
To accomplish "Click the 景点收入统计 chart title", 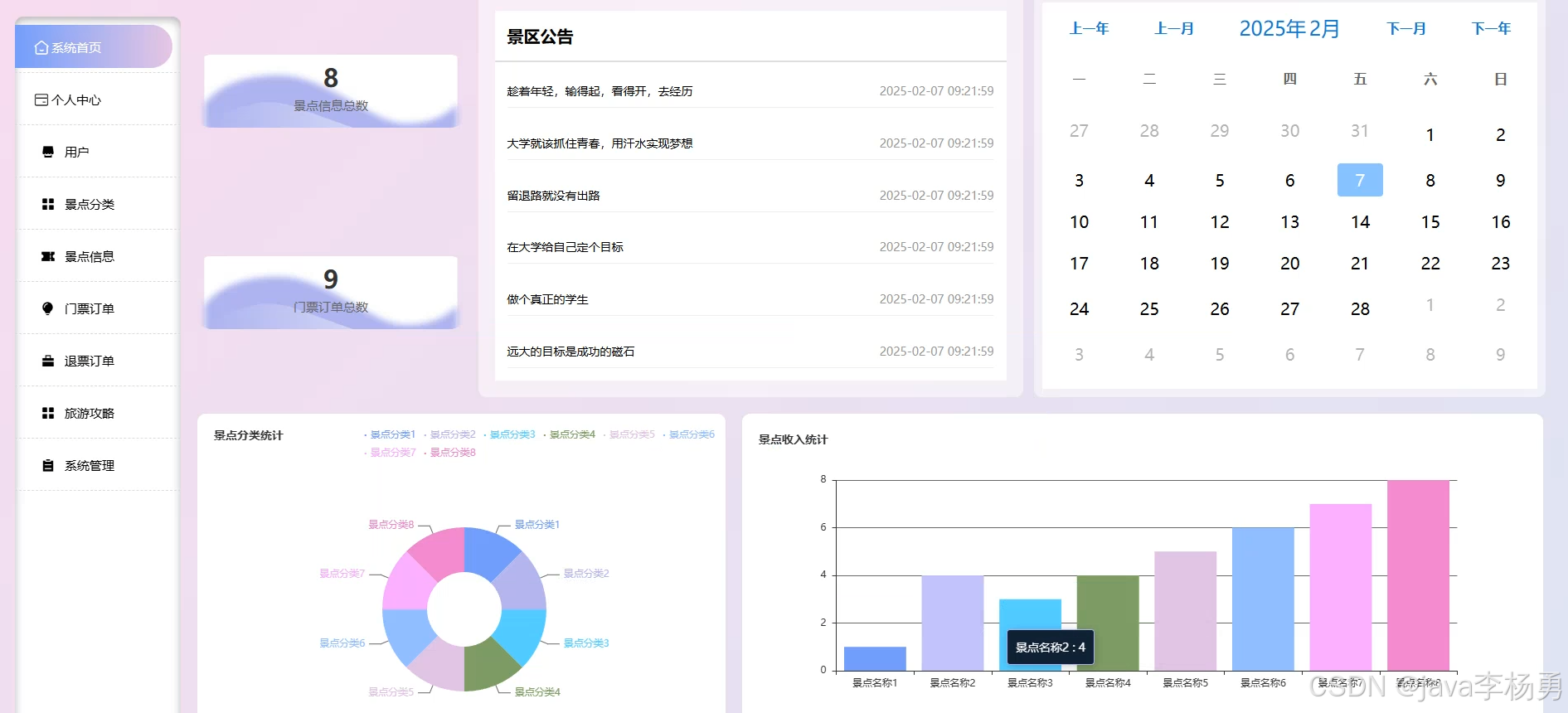I will [793, 439].
